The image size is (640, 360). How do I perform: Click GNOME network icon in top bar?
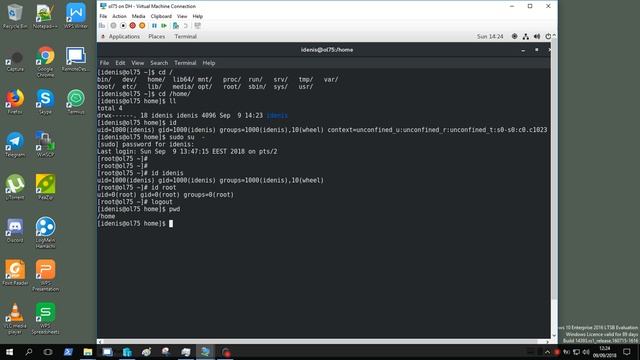tap(526, 36)
